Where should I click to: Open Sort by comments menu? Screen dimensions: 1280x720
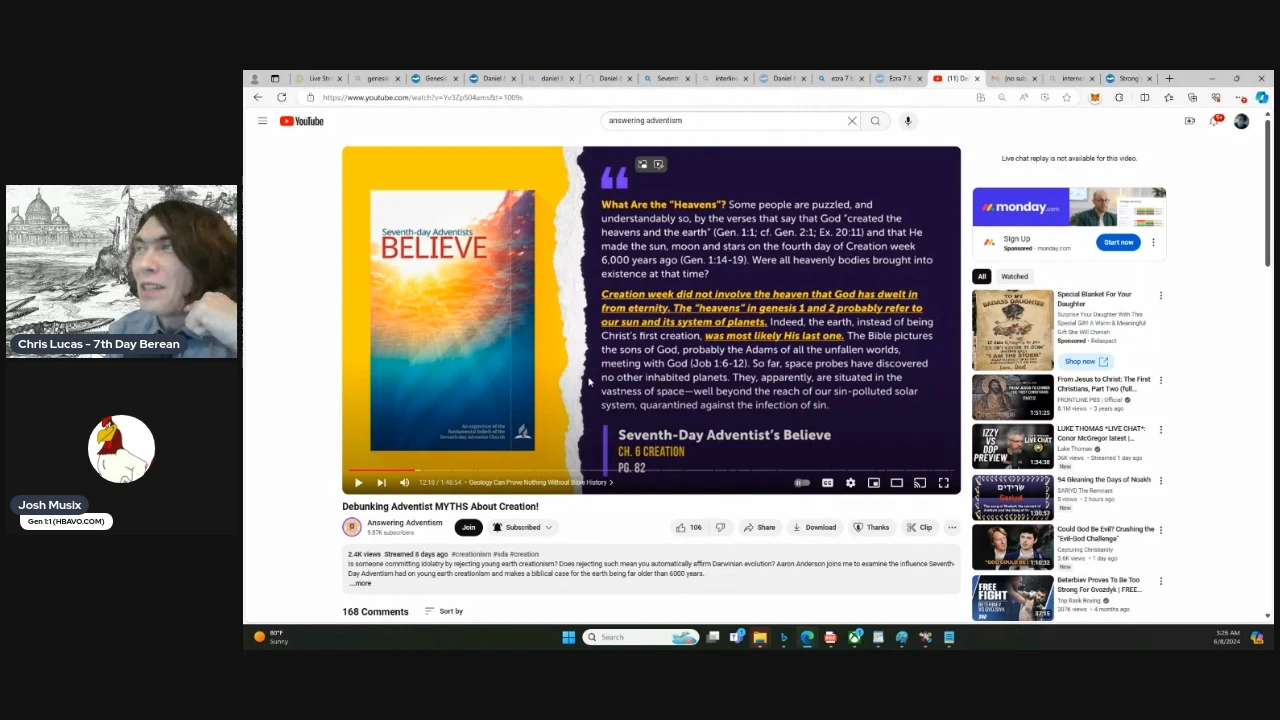(444, 611)
